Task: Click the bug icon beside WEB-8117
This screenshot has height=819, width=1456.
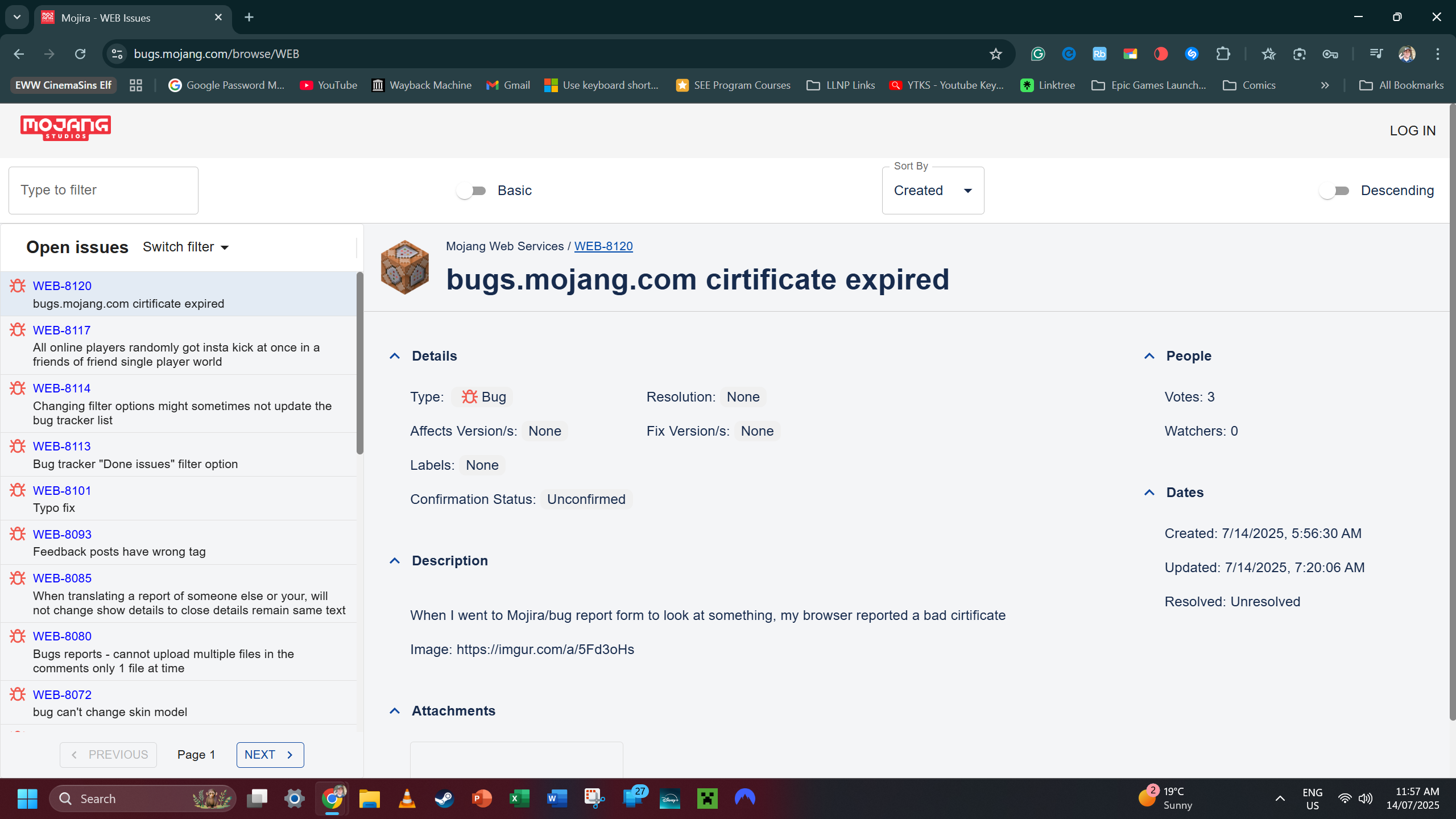Action: [x=18, y=330]
